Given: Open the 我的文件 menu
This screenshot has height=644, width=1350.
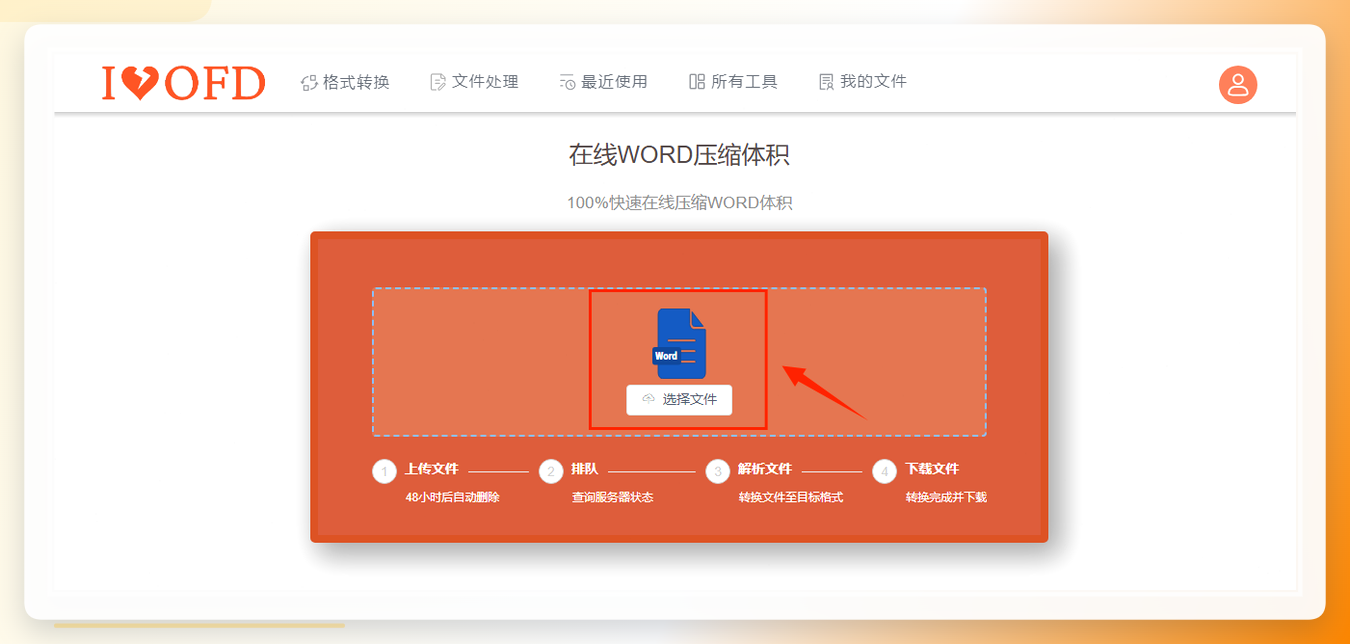Looking at the screenshot, I should [862, 82].
